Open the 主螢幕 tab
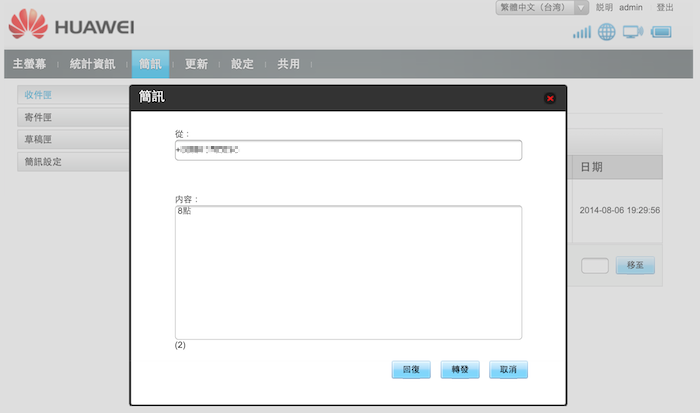Screen dimensions: 700x413 click(29, 64)
